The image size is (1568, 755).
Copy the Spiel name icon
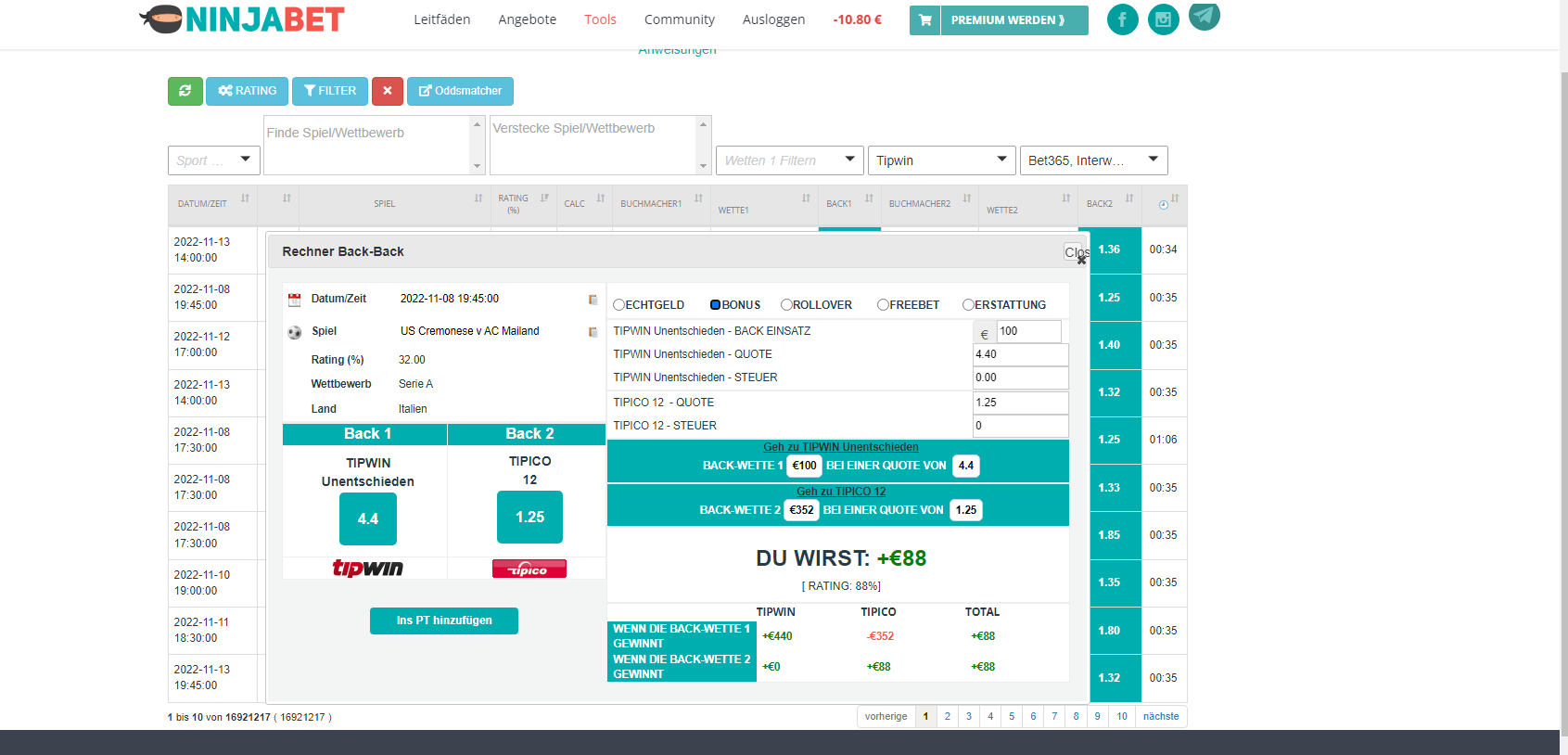pyautogui.click(x=593, y=332)
